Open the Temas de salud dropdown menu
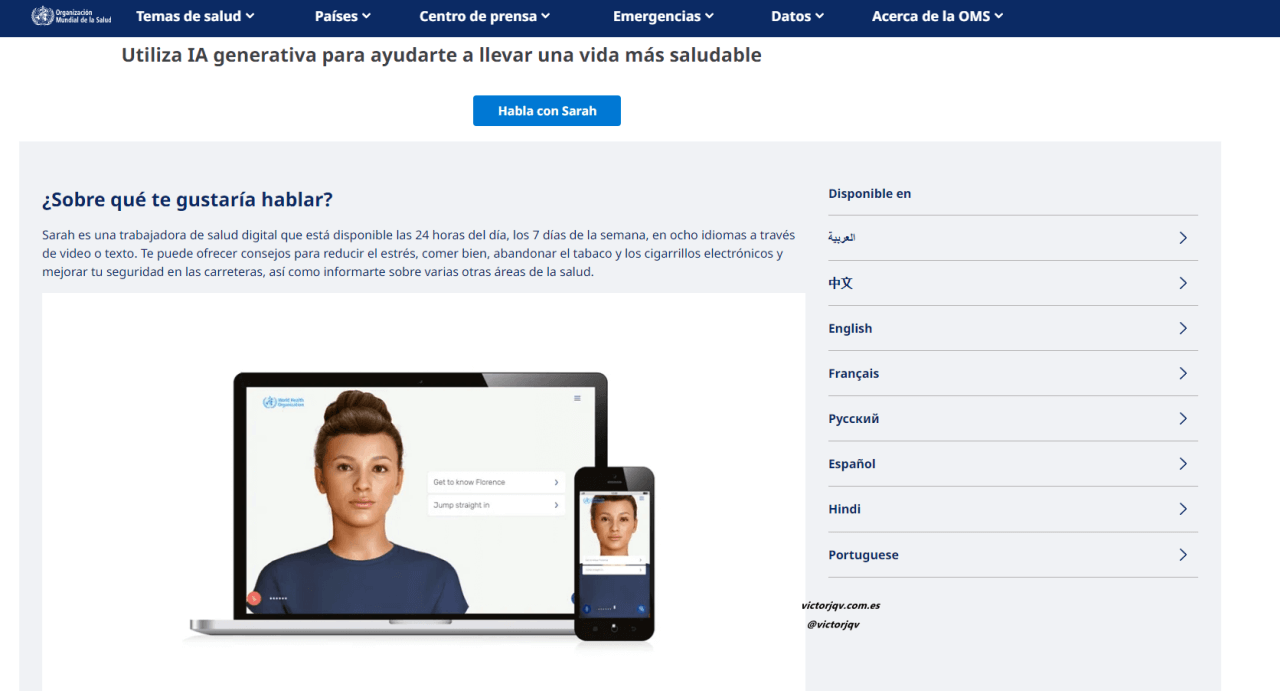The width and height of the screenshot is (1280, 691). pos(195,16)
